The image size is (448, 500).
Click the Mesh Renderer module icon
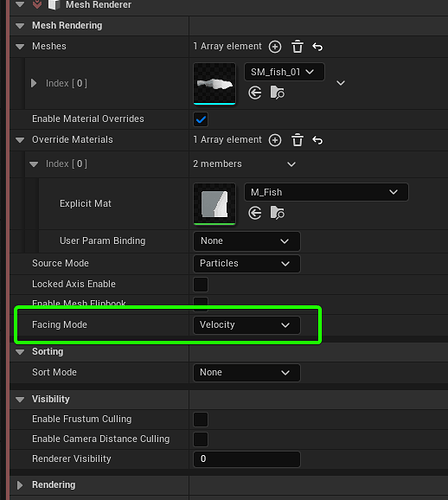(x=54, y=5)
